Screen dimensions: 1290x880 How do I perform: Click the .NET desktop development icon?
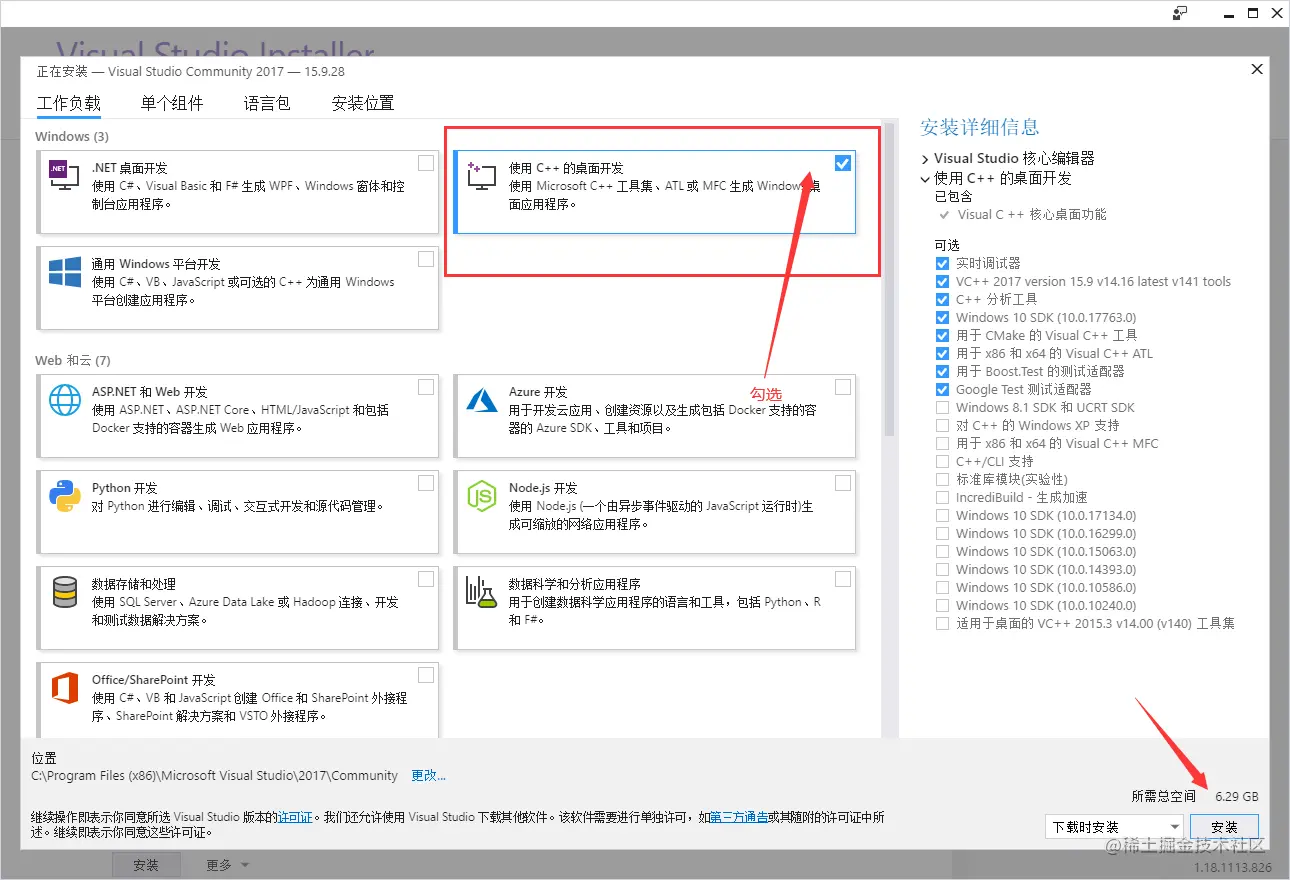click(64, 177)
